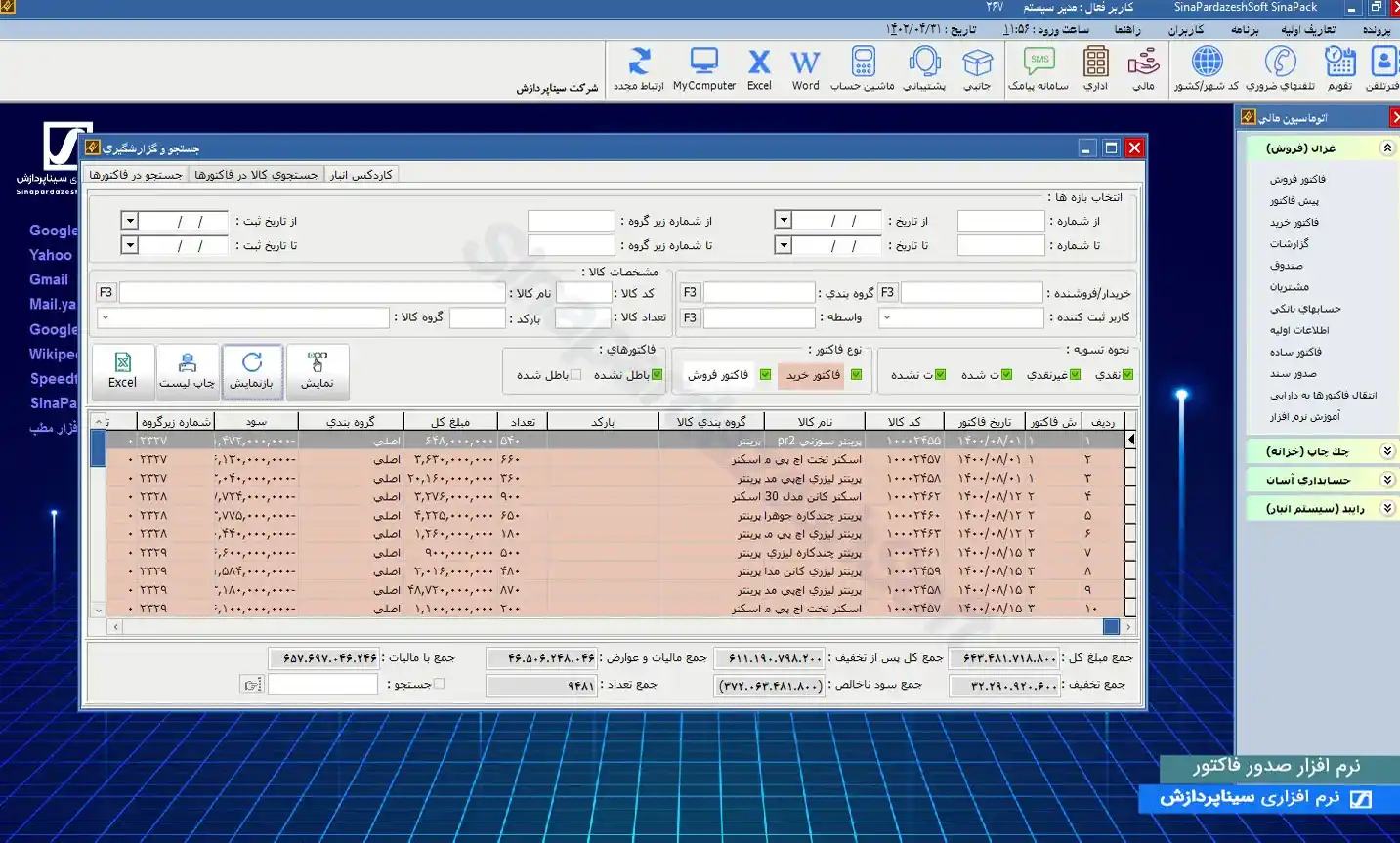
Task: Open the تعاریف اولیه menu
Action: pyautogui.click(x=1308, y=30)
